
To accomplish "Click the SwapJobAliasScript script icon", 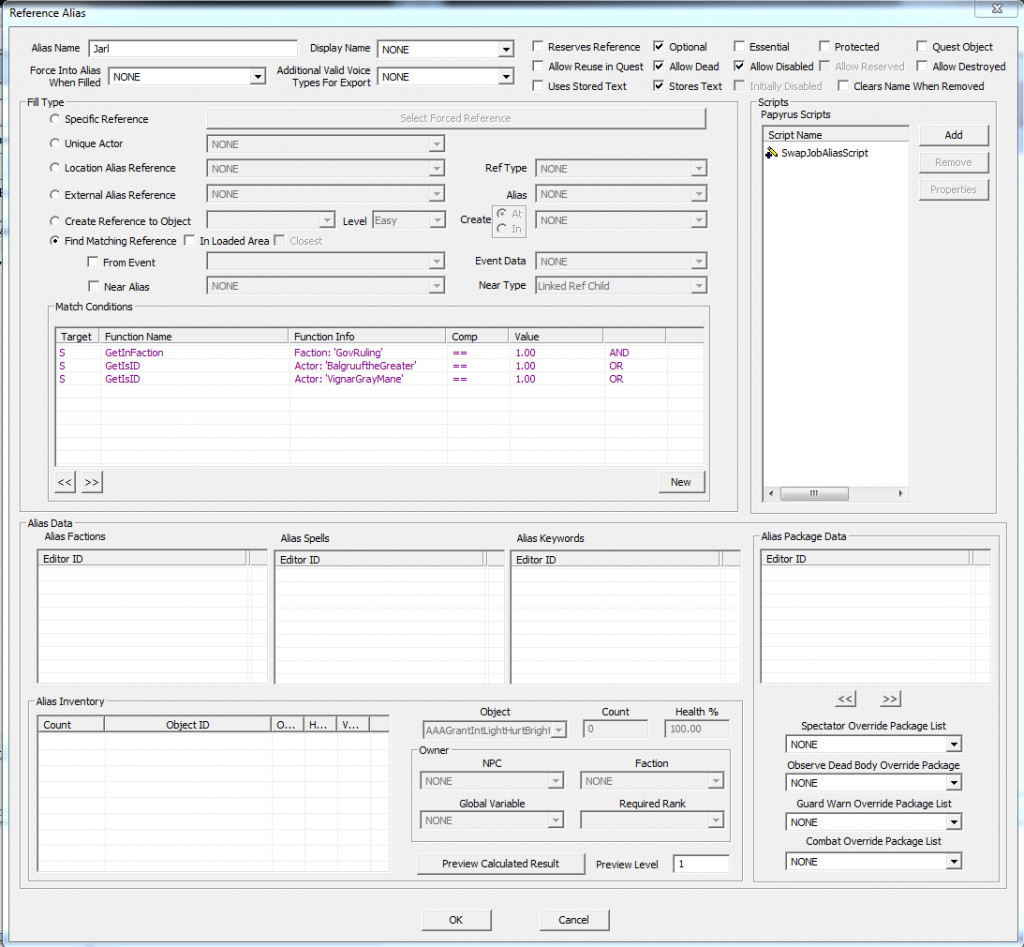I will [772, 153].
